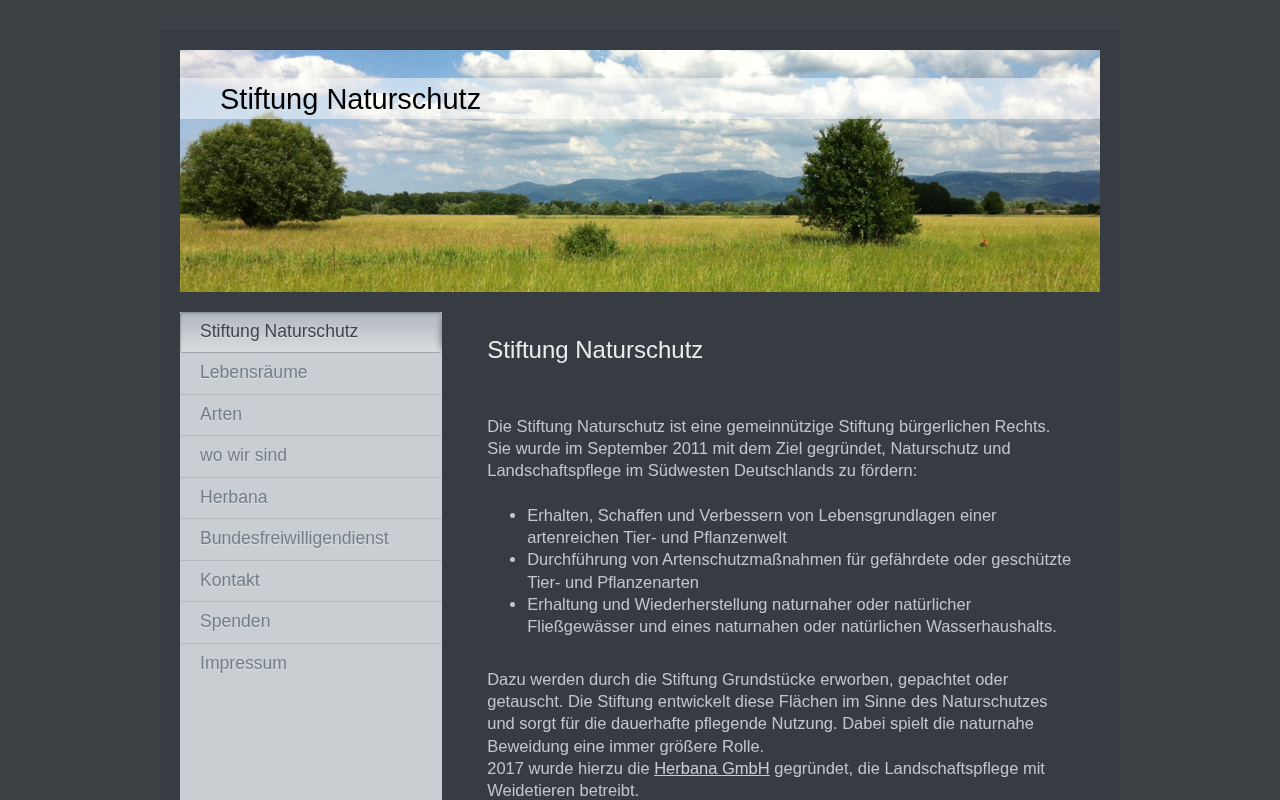Click the bullet about Erhalten, Schaffen und Verbessern
Screen dimensions: 1280x800
[x=762, y=526]
